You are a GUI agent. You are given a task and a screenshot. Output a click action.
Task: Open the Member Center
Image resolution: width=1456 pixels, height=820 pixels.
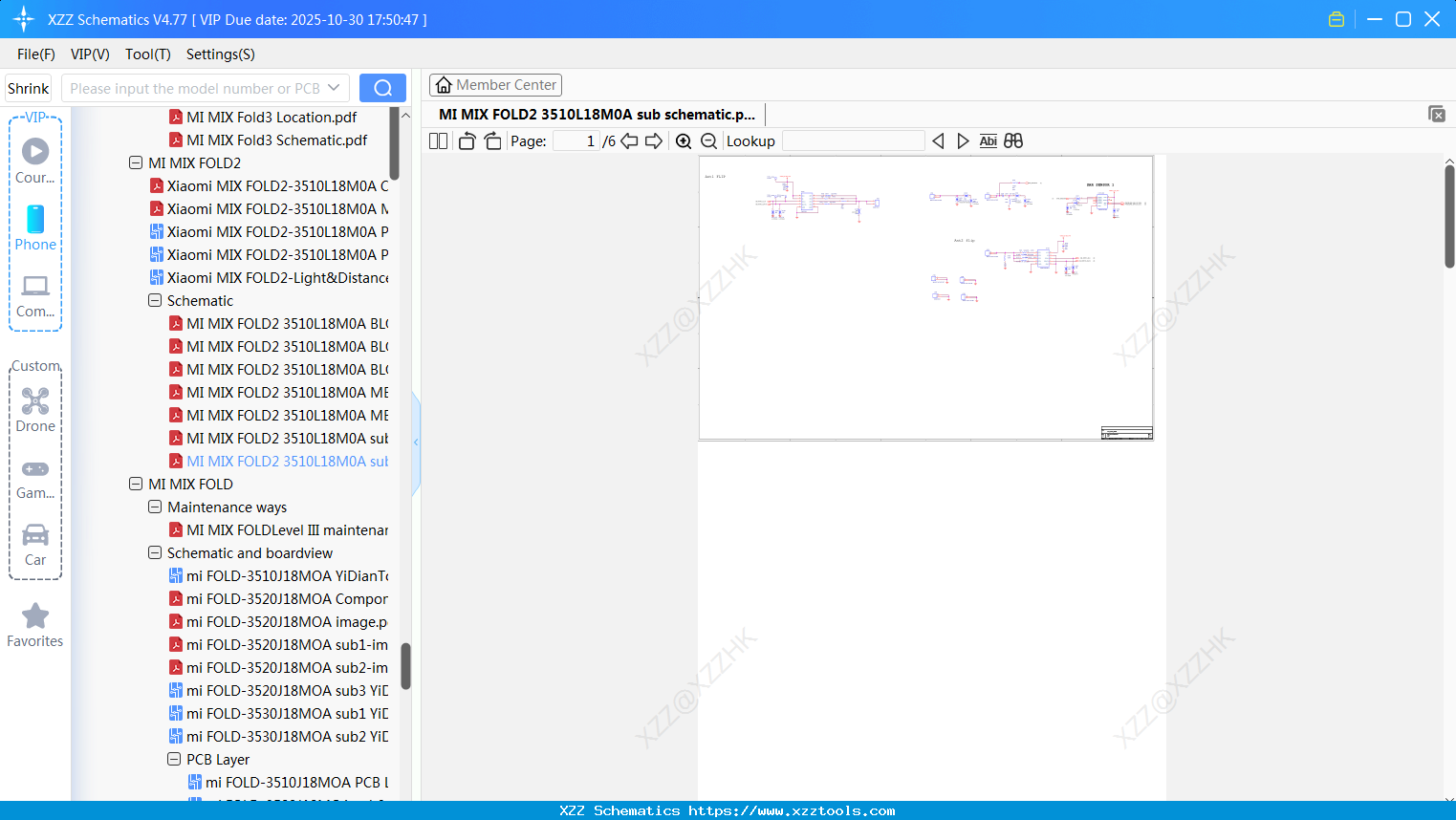[x=495, y=85]
